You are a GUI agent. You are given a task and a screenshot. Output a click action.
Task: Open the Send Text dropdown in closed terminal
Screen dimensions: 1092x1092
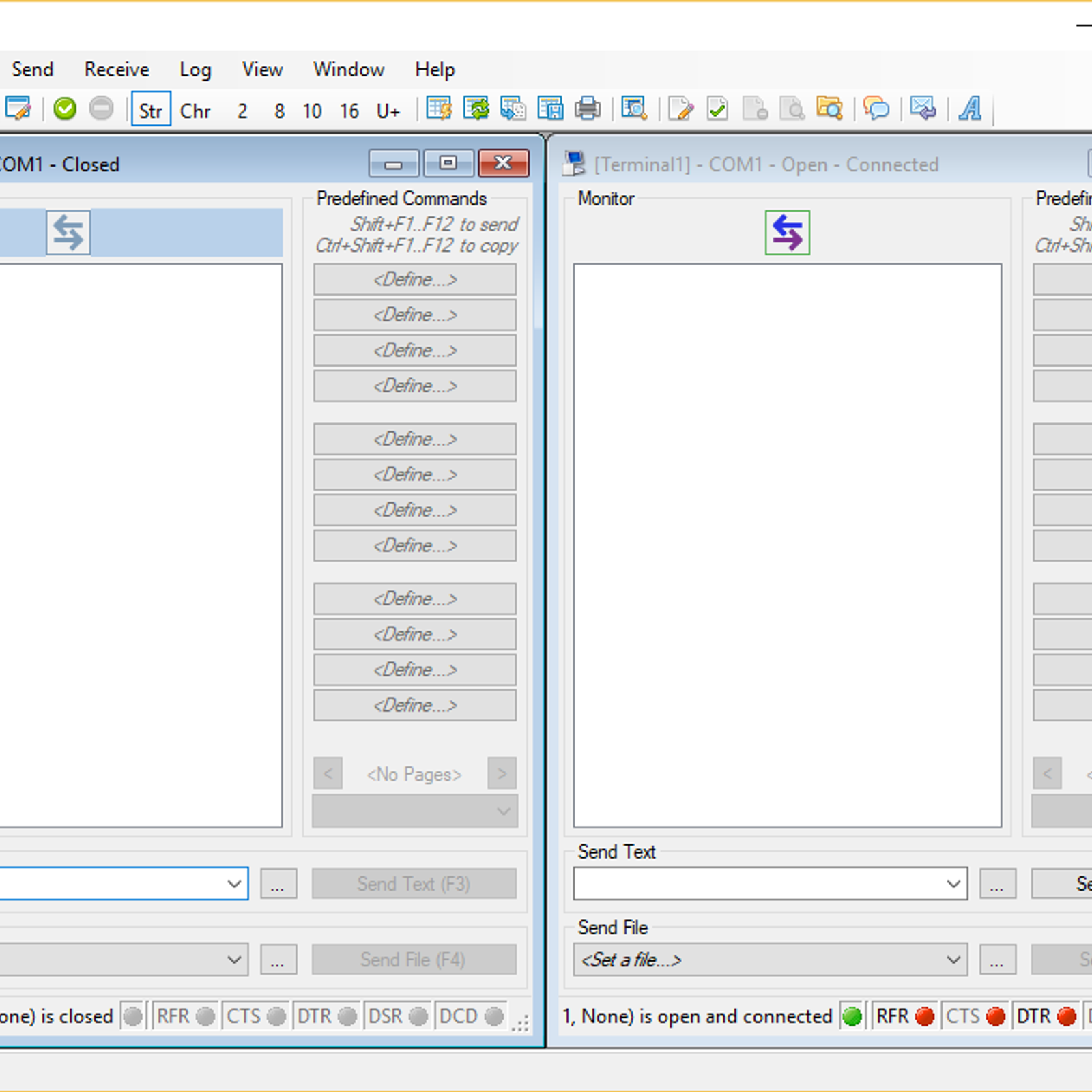coord(234,884)
